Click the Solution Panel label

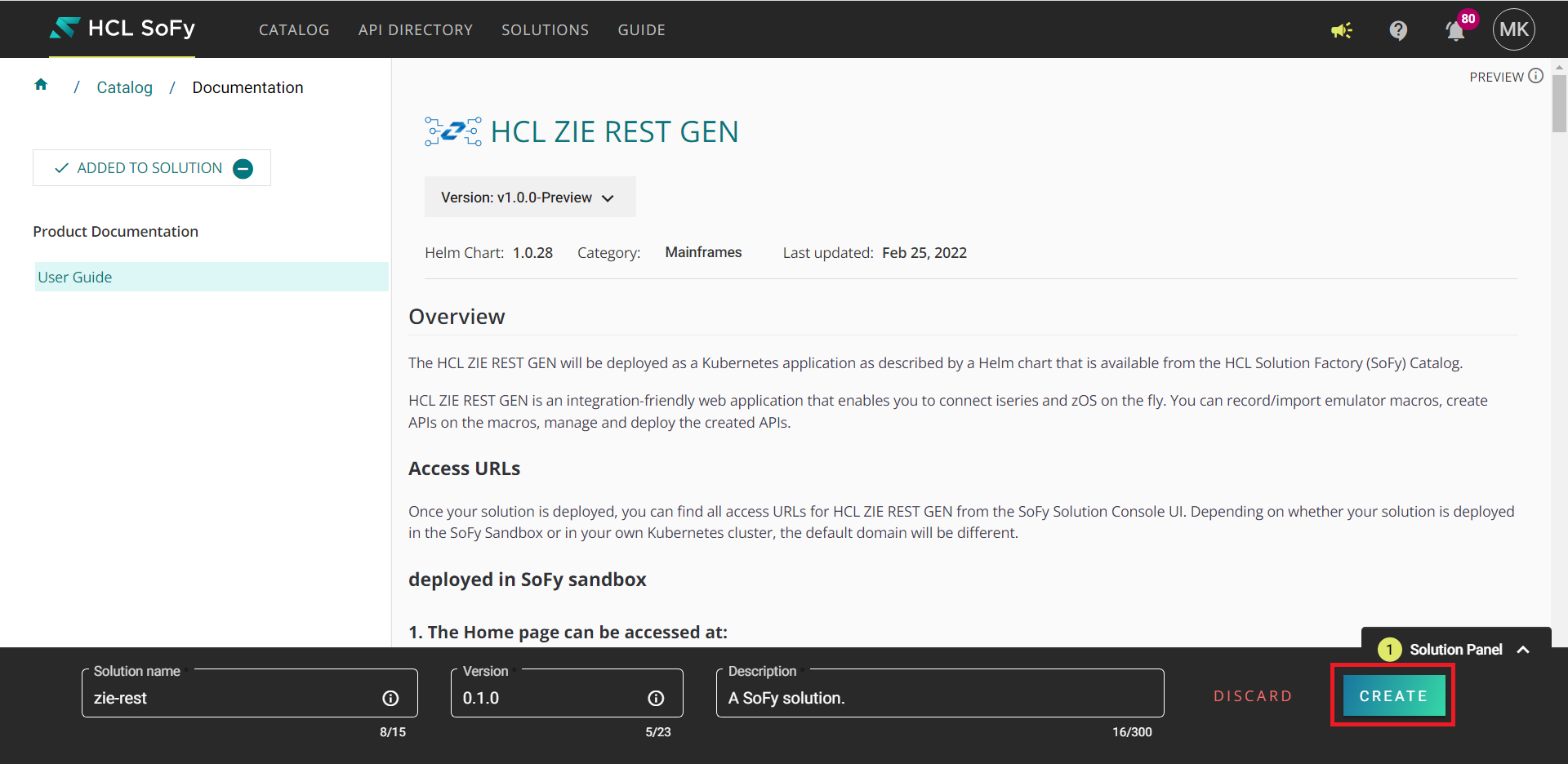pos(1455,650)
